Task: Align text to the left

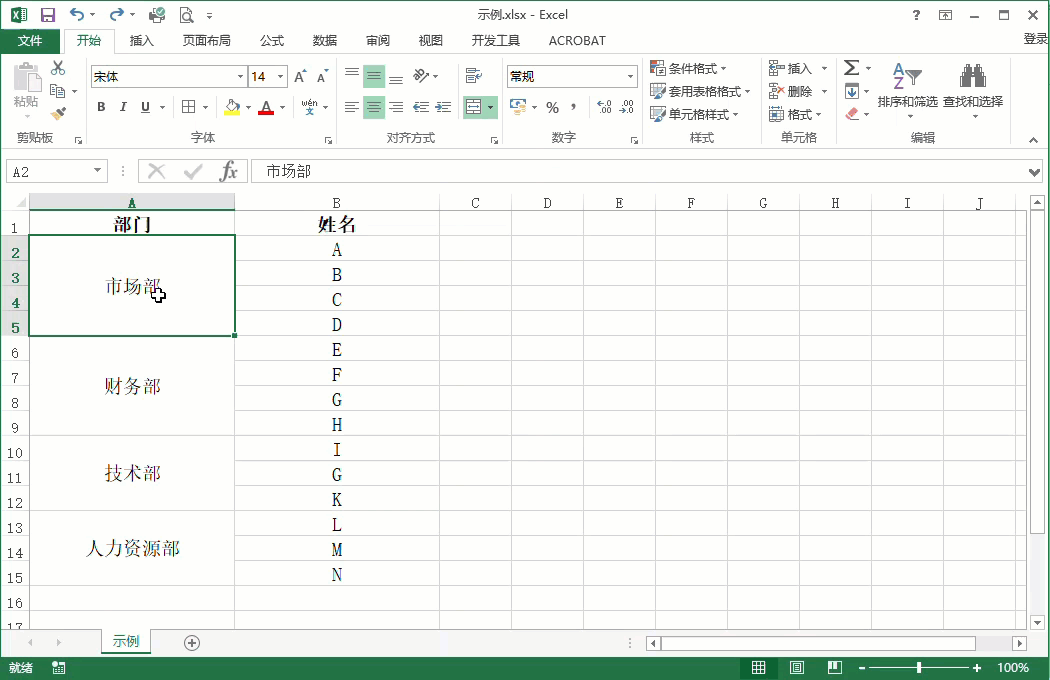Action: tap(352, 107)
